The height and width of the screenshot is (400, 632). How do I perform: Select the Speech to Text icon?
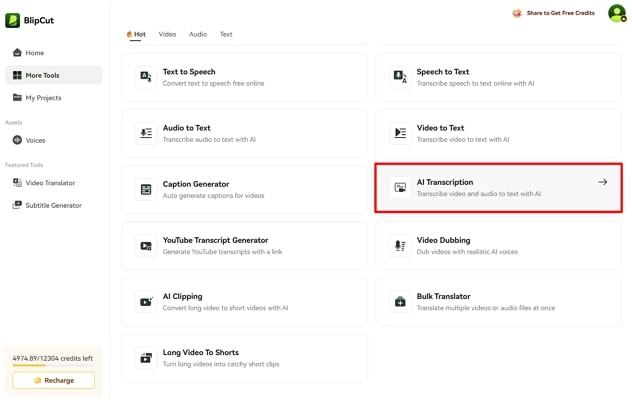coord(400,77)
